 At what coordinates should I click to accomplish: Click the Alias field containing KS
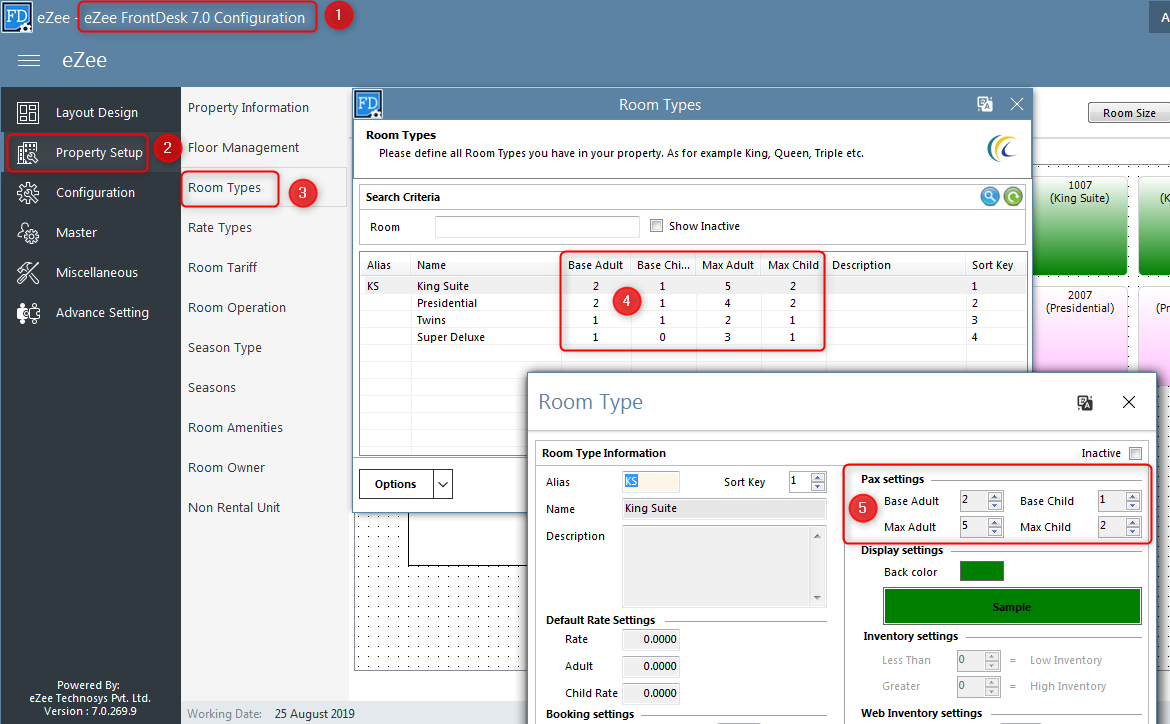tap(651, 481)
